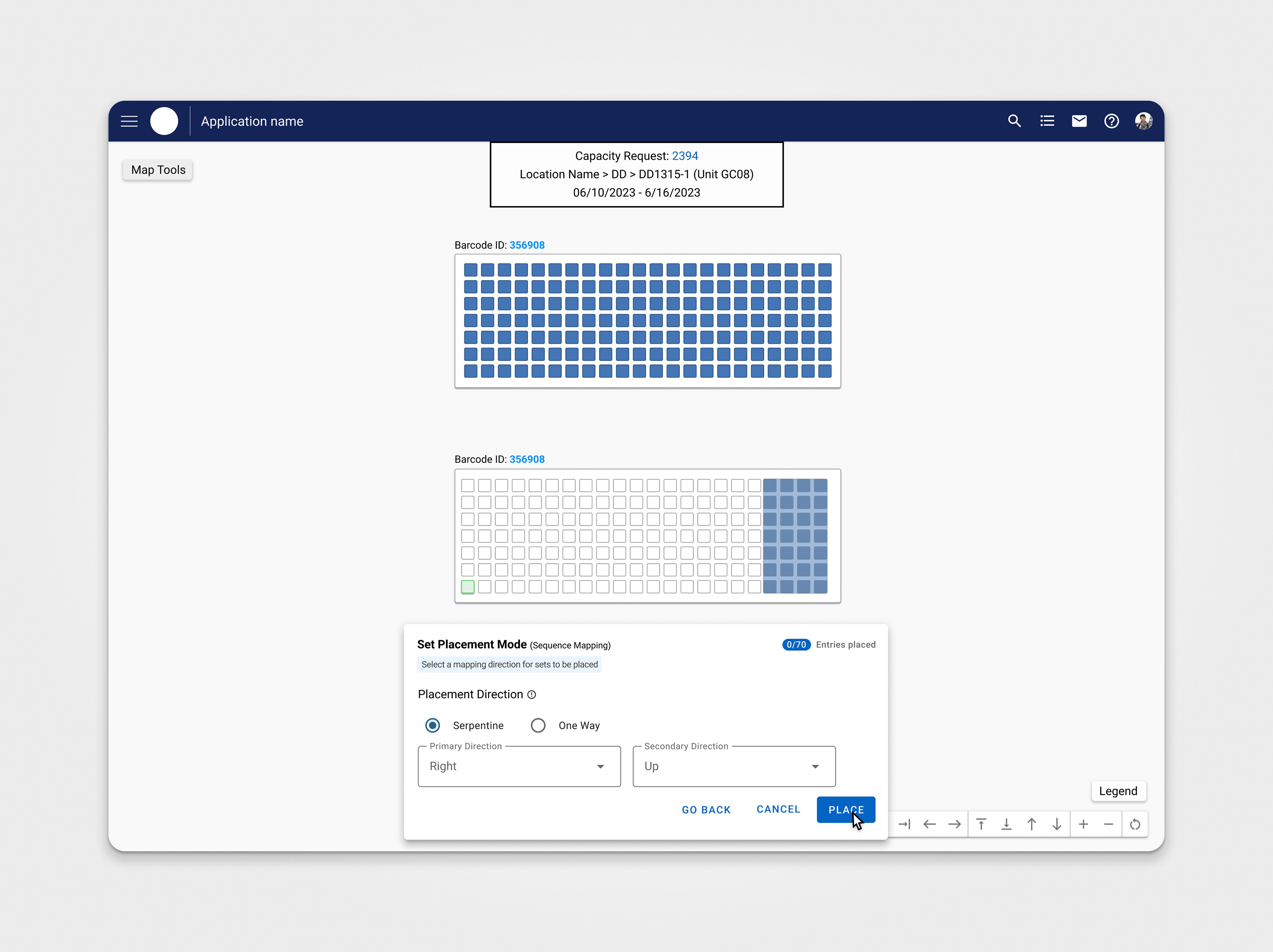The image size is (1273, 952).
Task: Expand the Map Tools panel
Action: click(x=158, y=170)
